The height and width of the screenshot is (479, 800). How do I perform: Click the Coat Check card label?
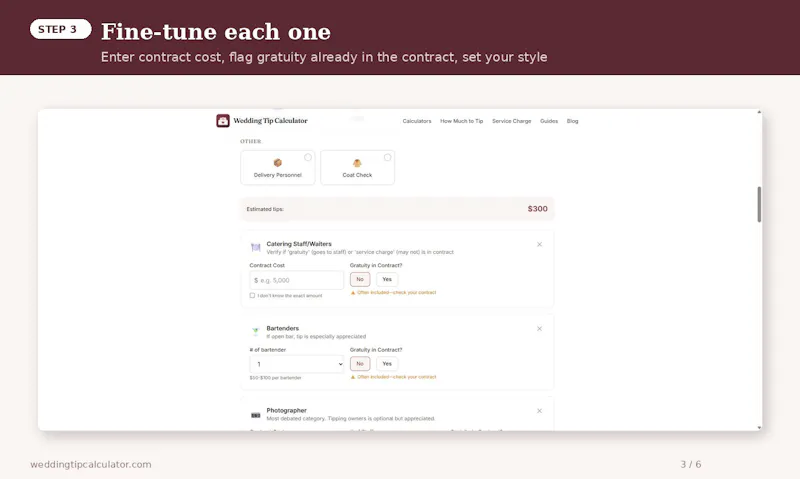click(x=357, y=175)
